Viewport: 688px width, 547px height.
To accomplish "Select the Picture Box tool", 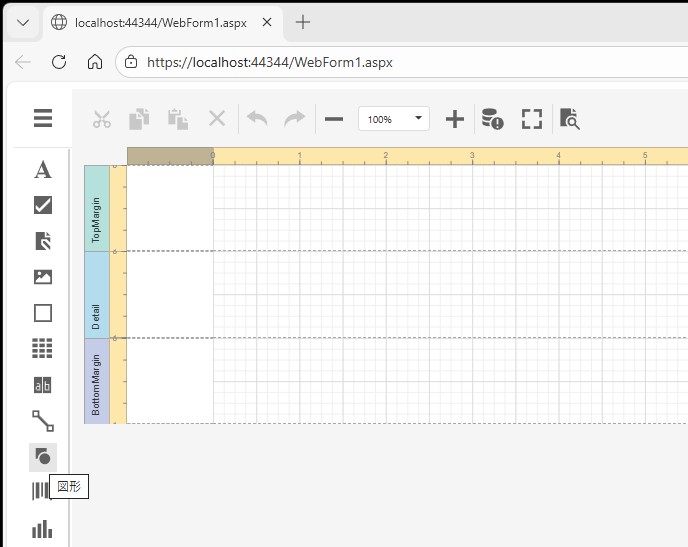I will pyautogui.click(x=43, y=277).
